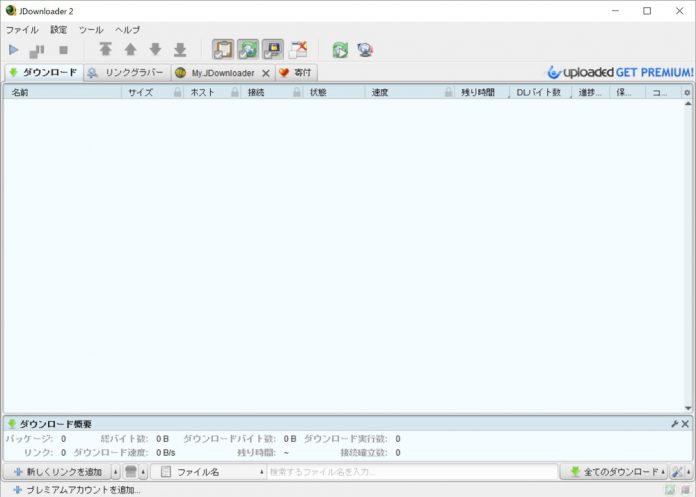Click the rightmost status bar icon

(x=685, y=490)
